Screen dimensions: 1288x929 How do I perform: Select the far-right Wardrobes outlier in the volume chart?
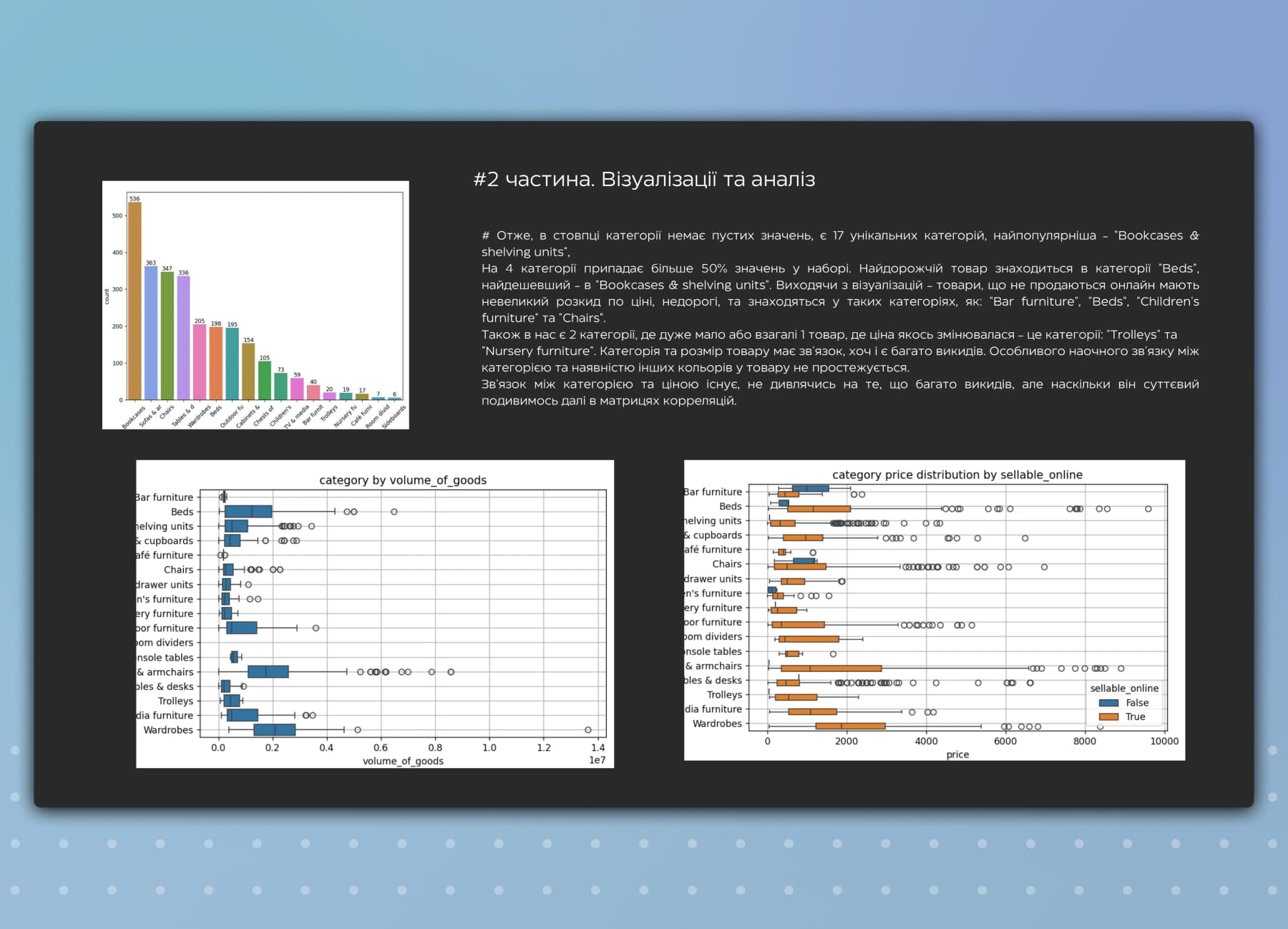point(588,730)
